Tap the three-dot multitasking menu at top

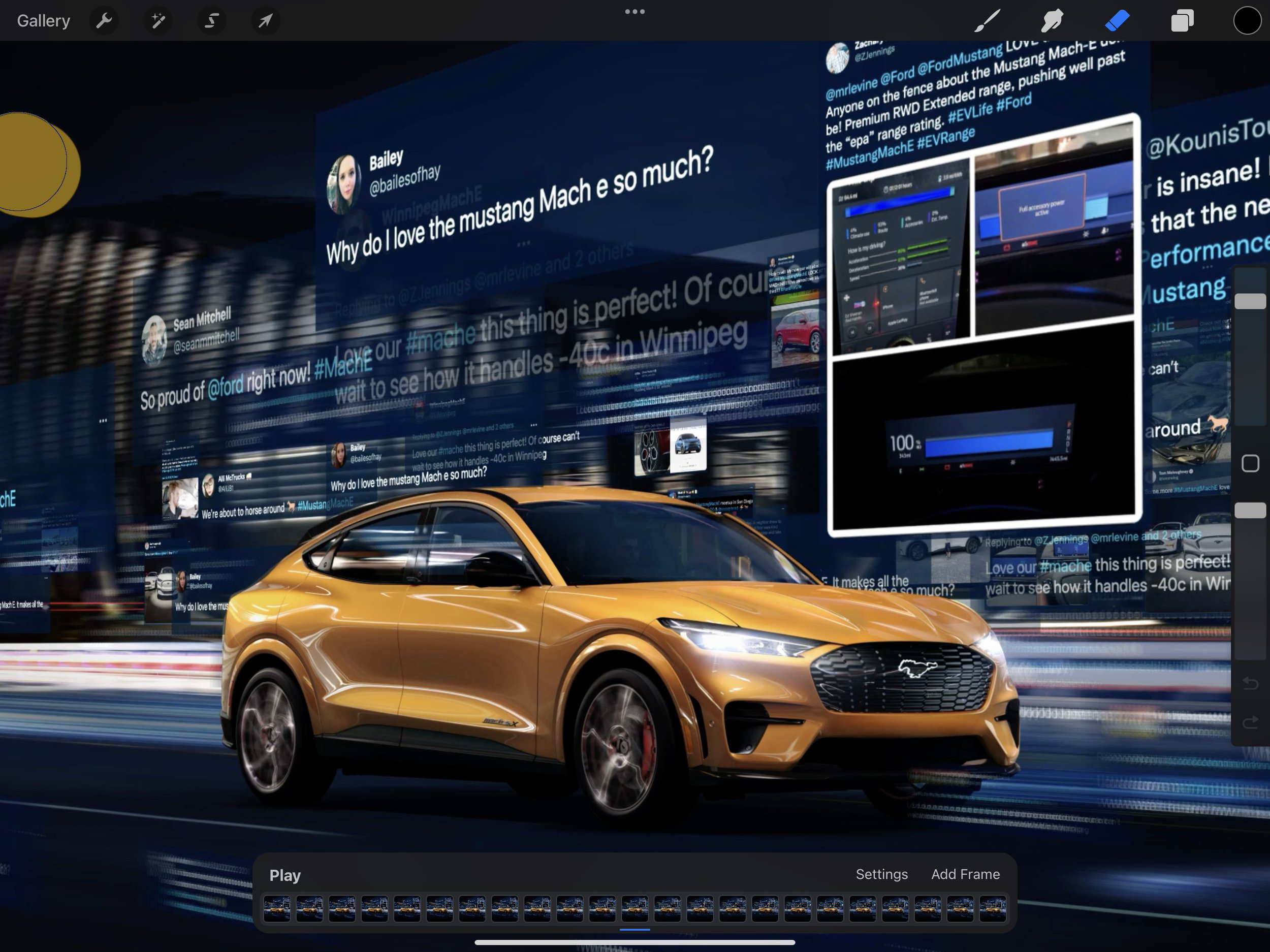point(635,12)
